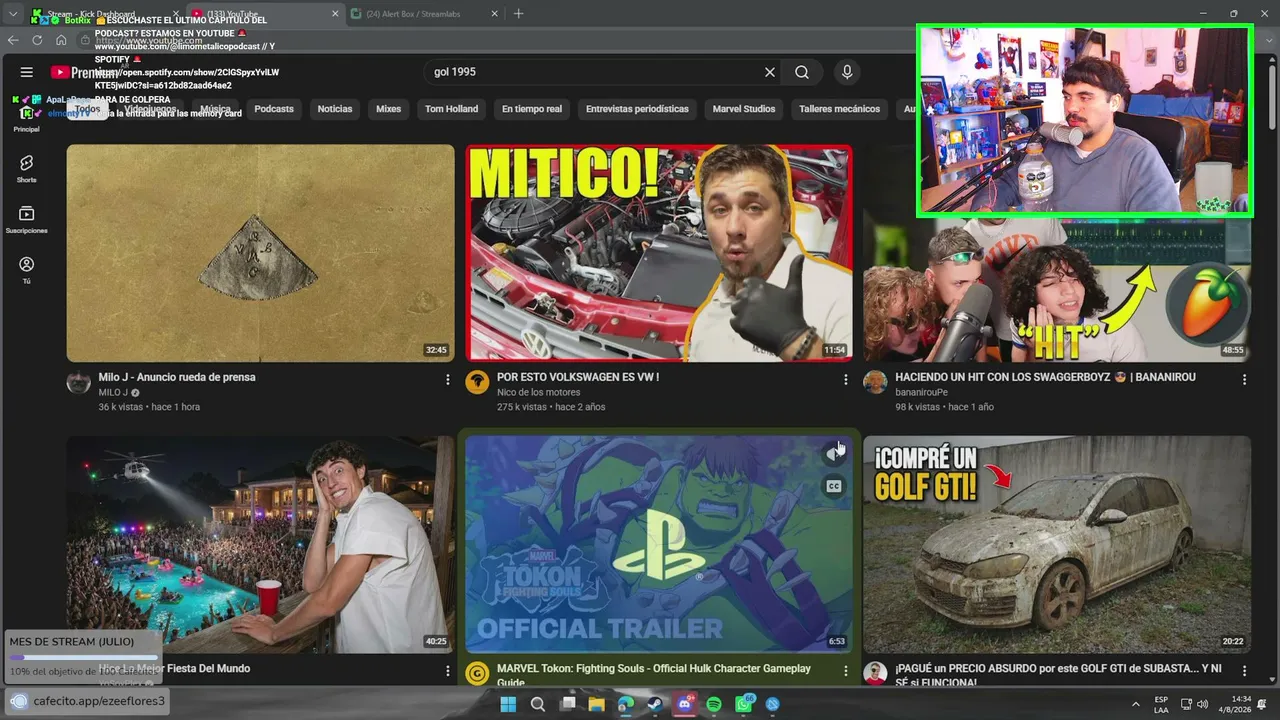Select the Podcasts filter chip
1280x720 pixels.
pyautogui.click(x=274, y=109)
